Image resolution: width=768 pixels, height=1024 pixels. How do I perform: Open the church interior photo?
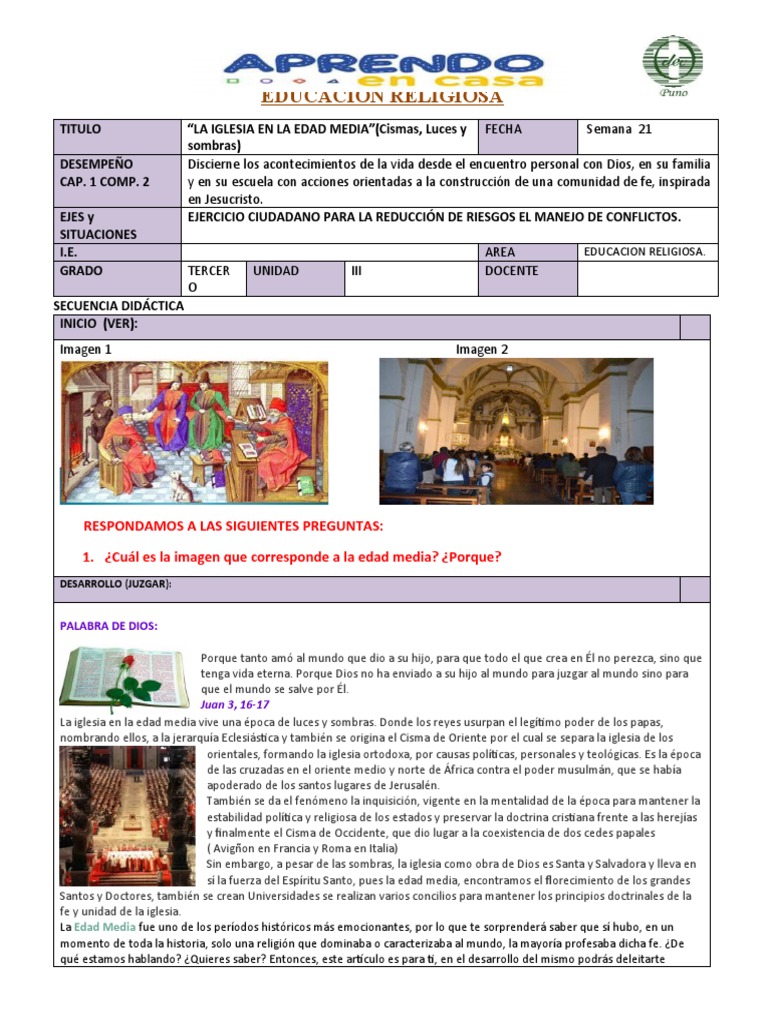point(517,431)
